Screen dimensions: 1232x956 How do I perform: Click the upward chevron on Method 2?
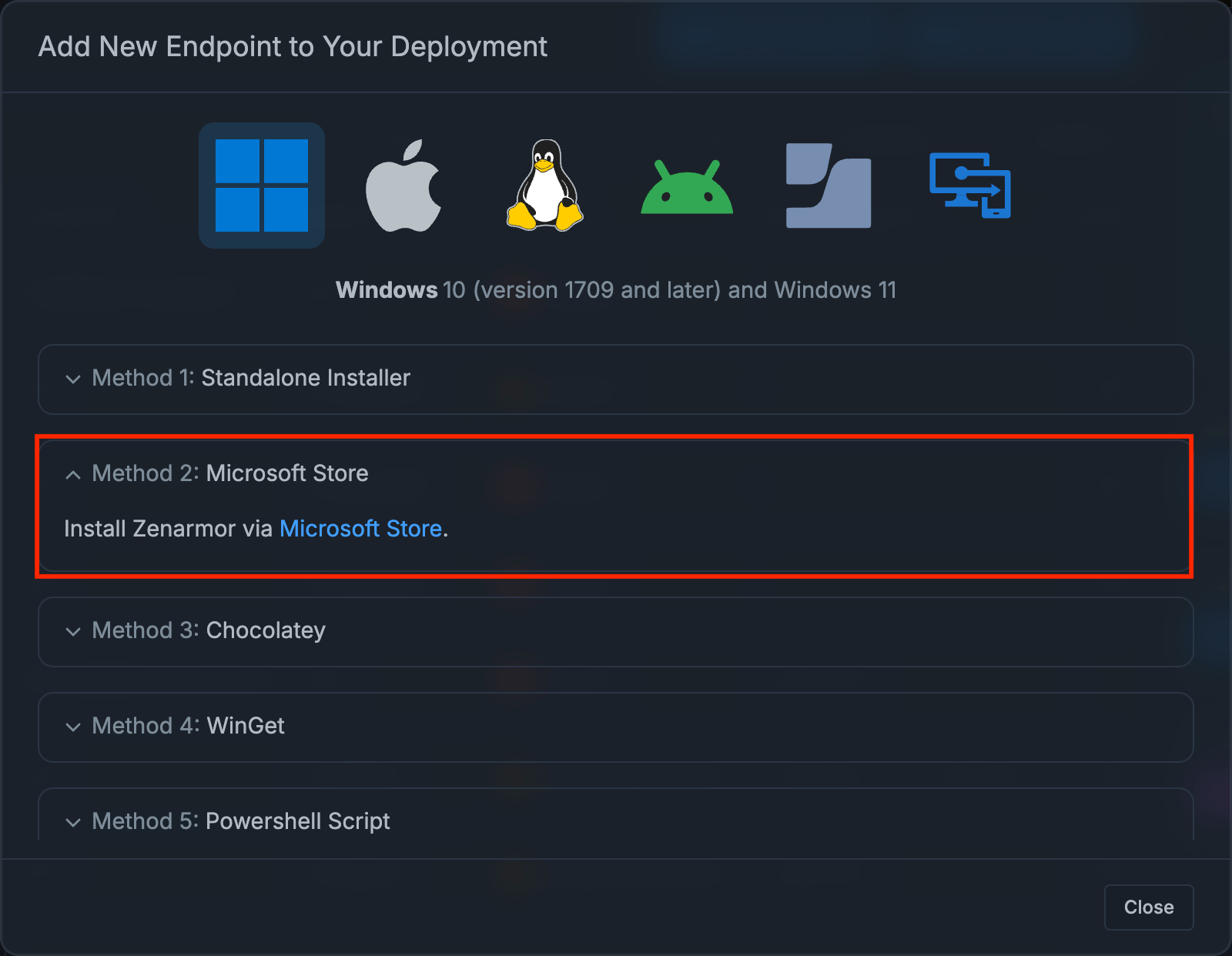(x=73, y=475)
